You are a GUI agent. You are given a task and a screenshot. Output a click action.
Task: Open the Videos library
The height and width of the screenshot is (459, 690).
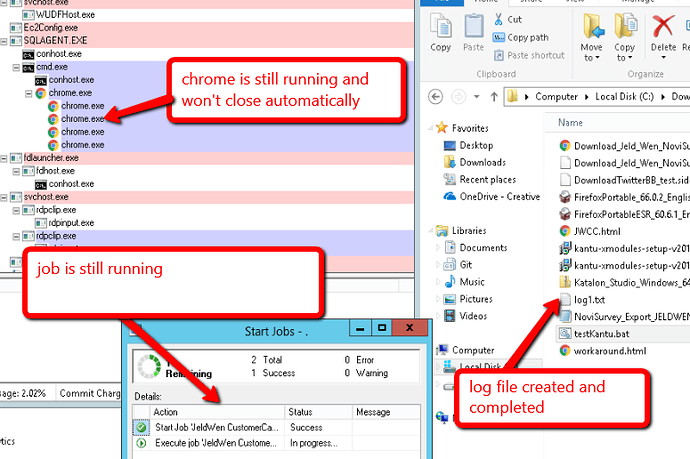point(473,316)
